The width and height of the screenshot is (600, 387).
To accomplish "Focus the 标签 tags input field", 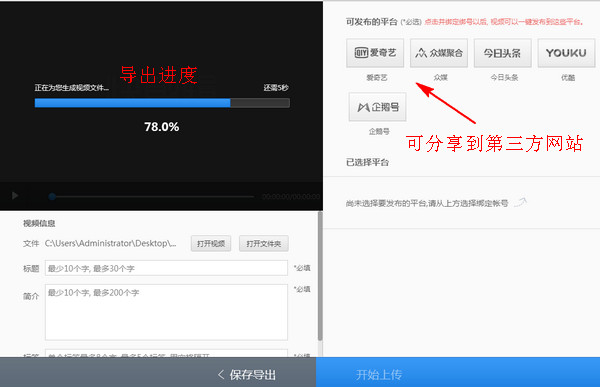I will pyautogui.click(x=166, y=353).
